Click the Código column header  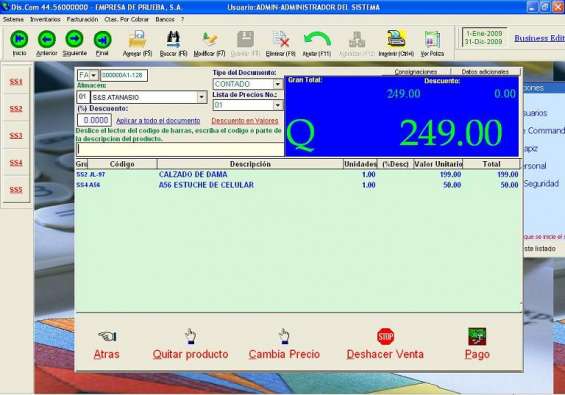(122, 164)
